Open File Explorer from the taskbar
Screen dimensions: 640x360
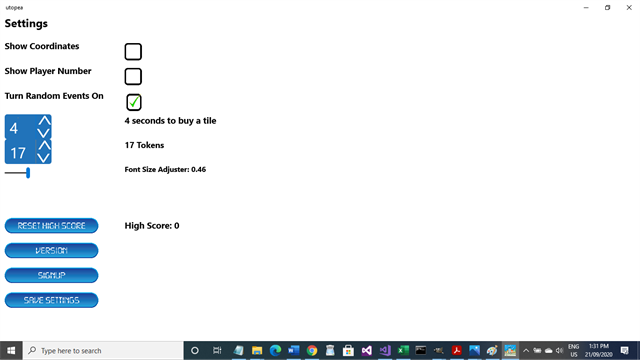[257, 351]
